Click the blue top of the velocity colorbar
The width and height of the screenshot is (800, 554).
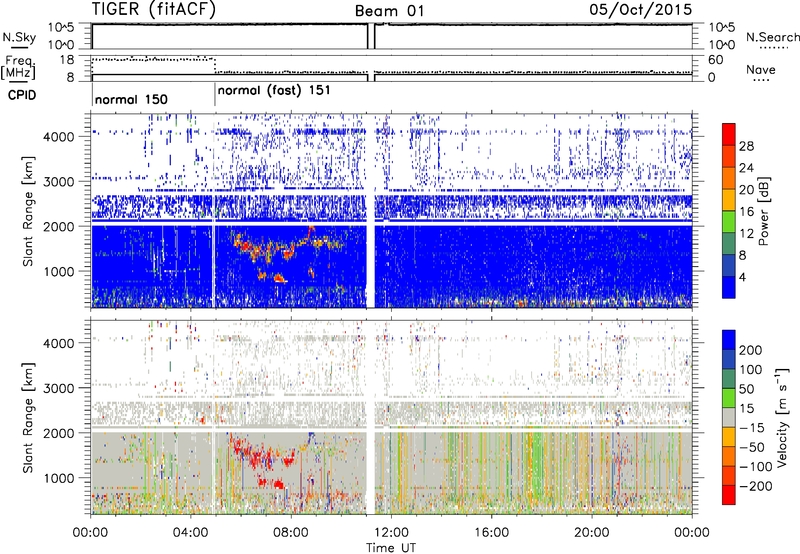(x=729, y=340)
